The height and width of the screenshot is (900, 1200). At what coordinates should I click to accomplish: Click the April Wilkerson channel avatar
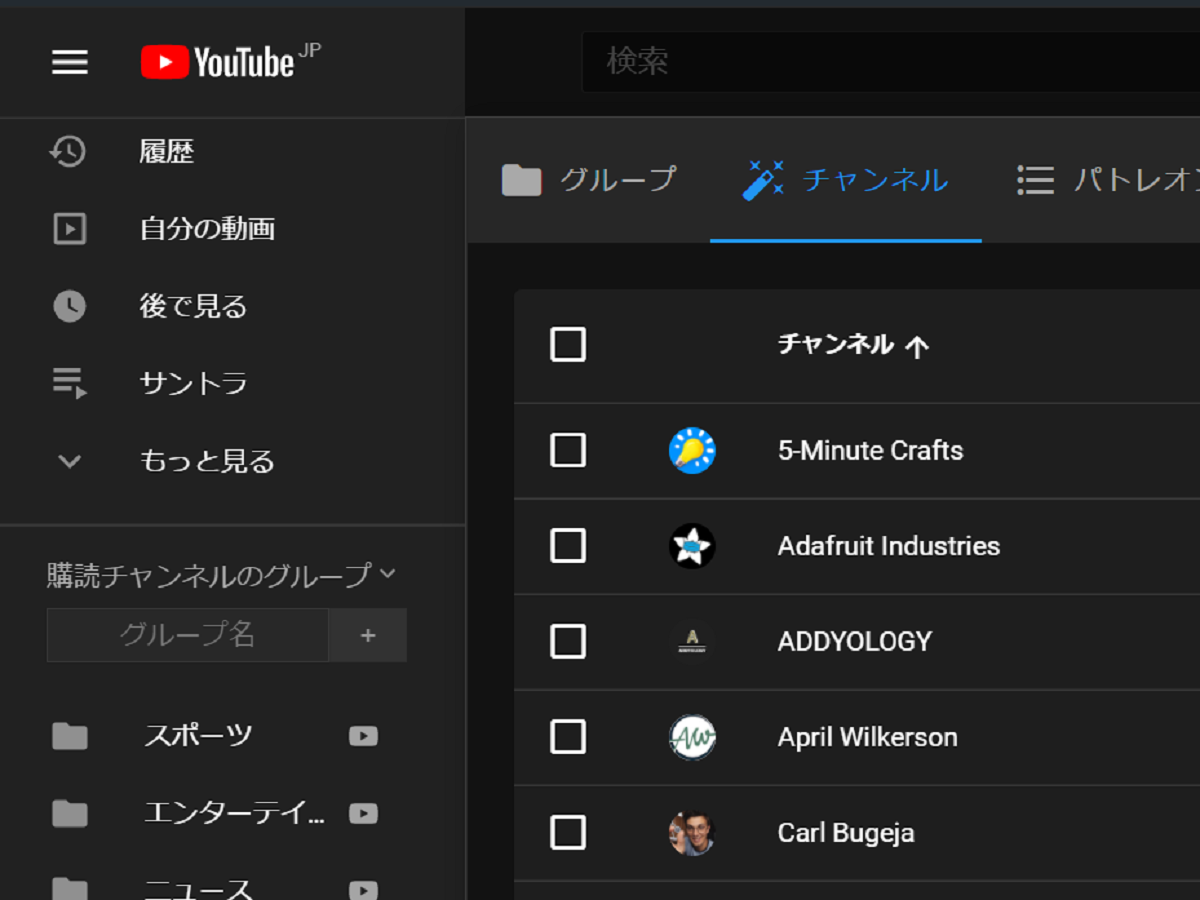coord(692,737)
